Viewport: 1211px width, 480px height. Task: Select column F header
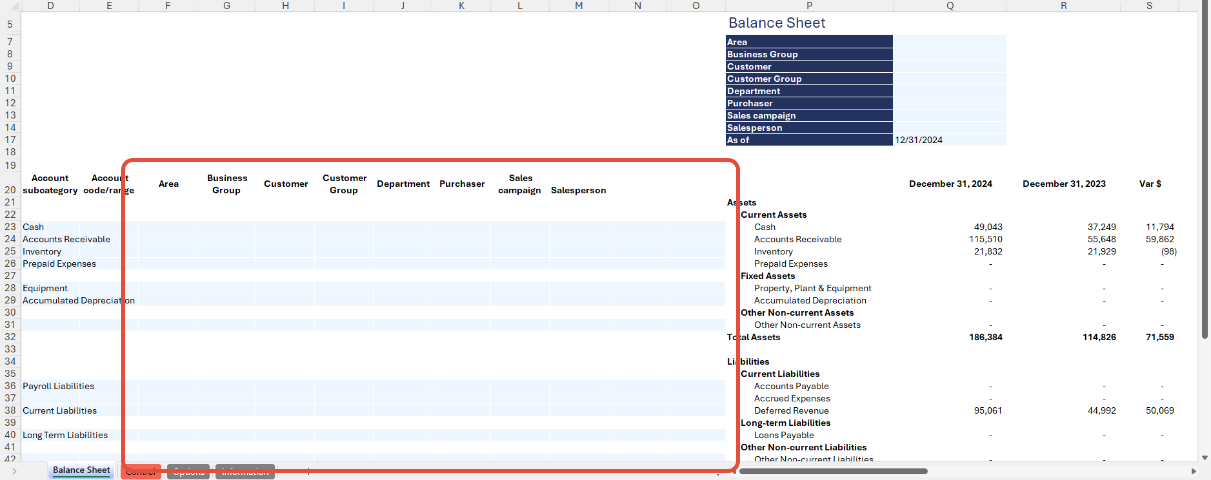(x=168, y=6)
